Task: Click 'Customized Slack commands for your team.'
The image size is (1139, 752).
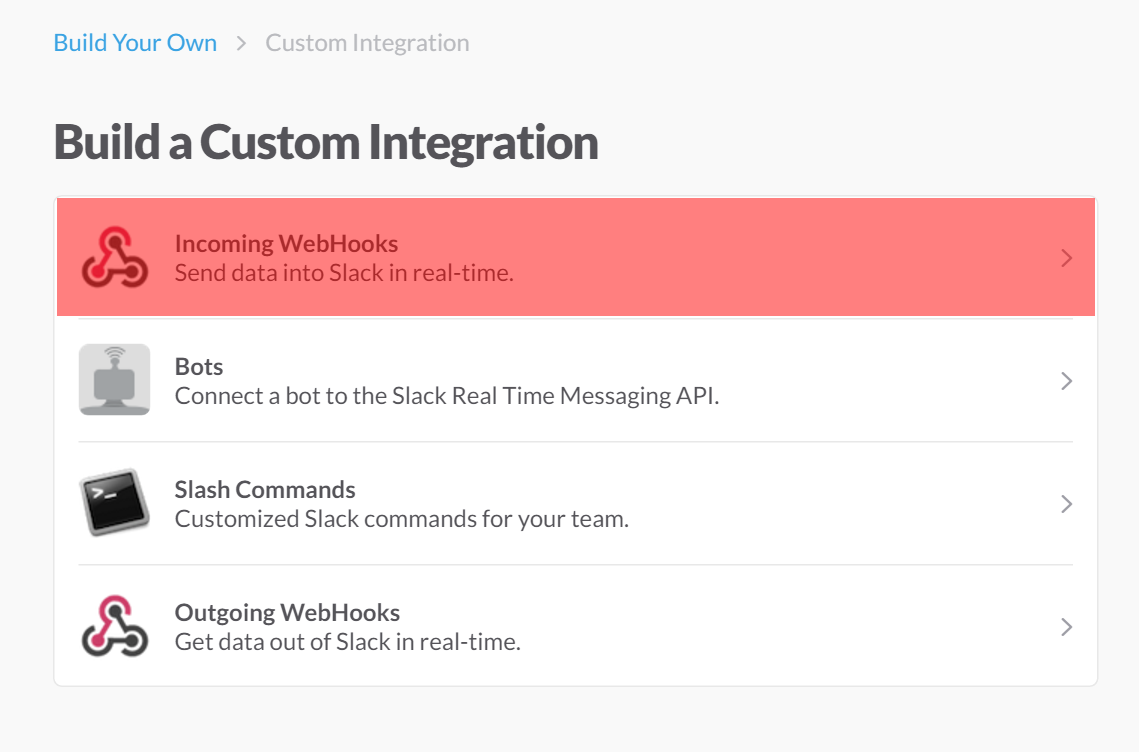Action: click(x=402, y=519)
